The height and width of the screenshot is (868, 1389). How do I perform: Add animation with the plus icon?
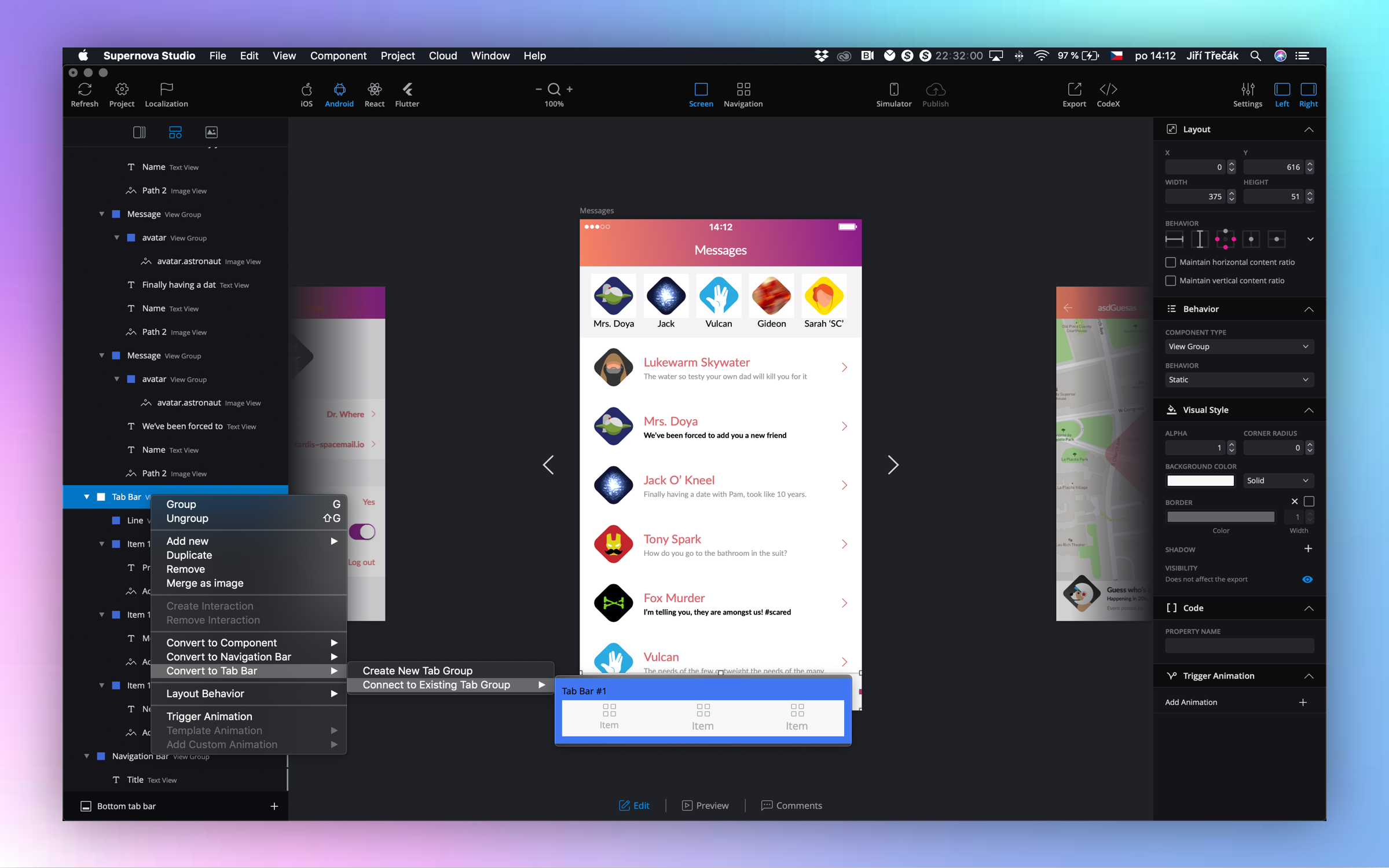(x=1303, y=702)
